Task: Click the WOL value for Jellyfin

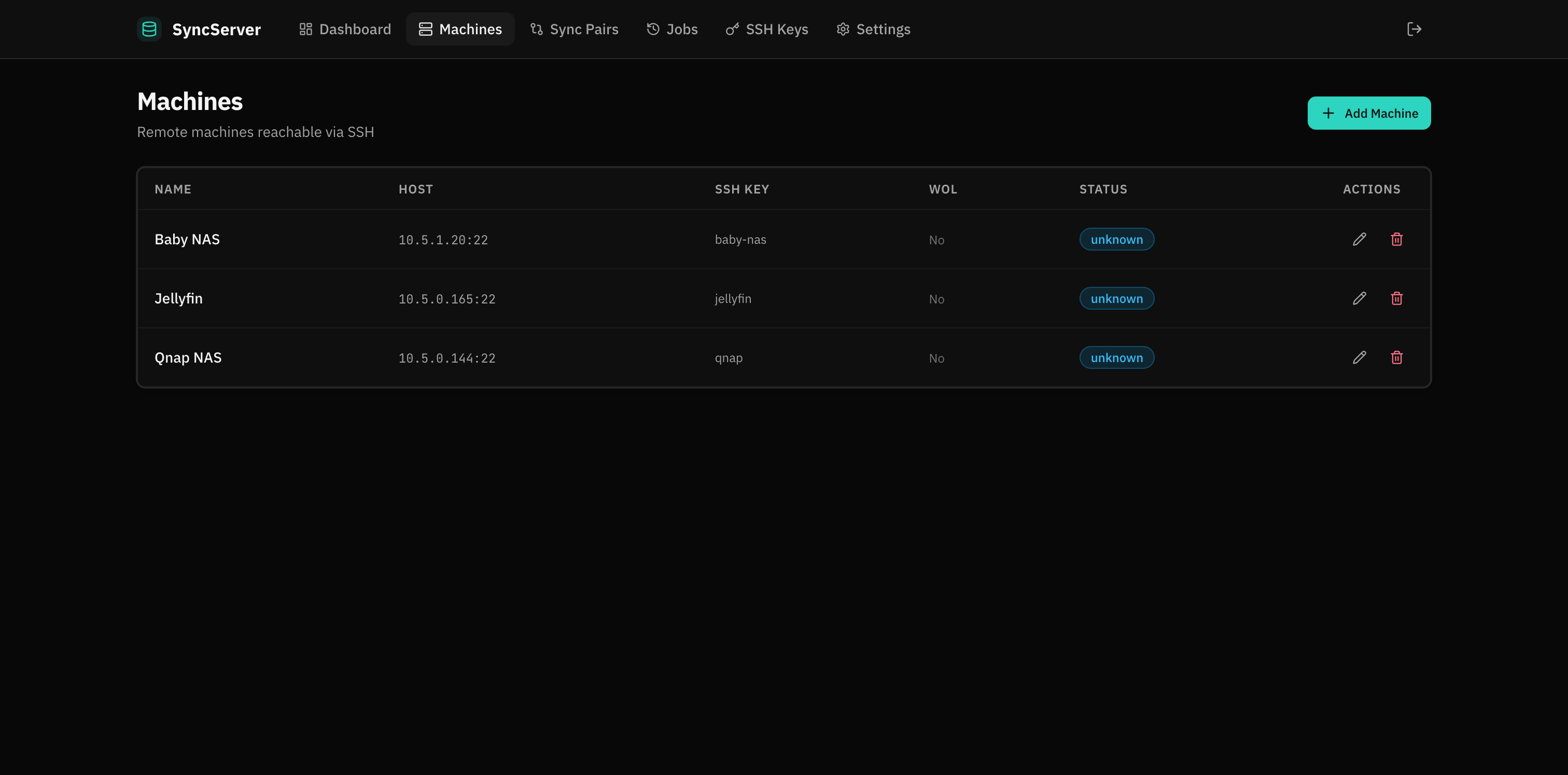Action: pos(936,299)
